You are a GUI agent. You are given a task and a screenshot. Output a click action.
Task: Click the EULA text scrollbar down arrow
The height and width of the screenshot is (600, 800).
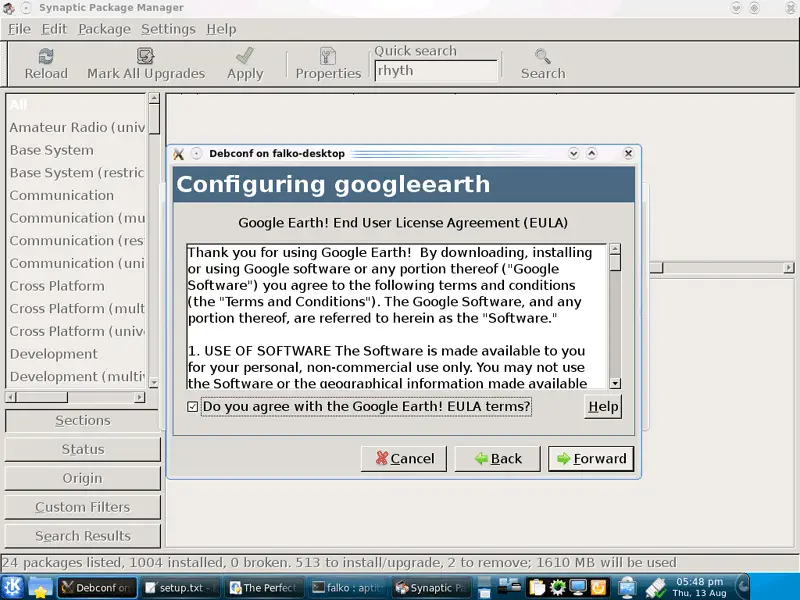615,383
